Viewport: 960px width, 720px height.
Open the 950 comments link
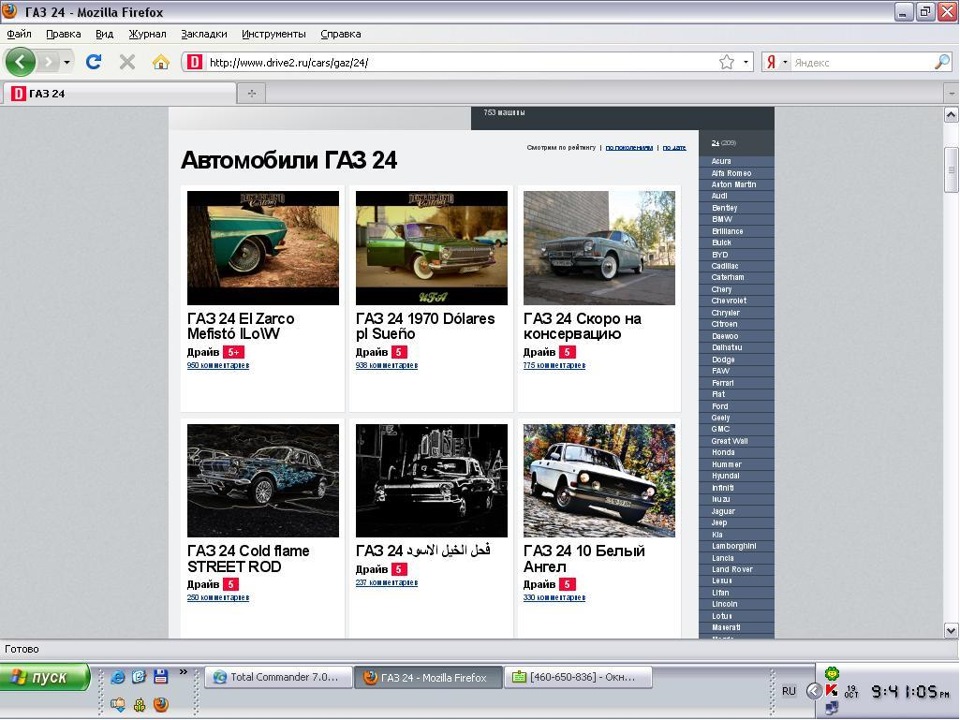218,366
